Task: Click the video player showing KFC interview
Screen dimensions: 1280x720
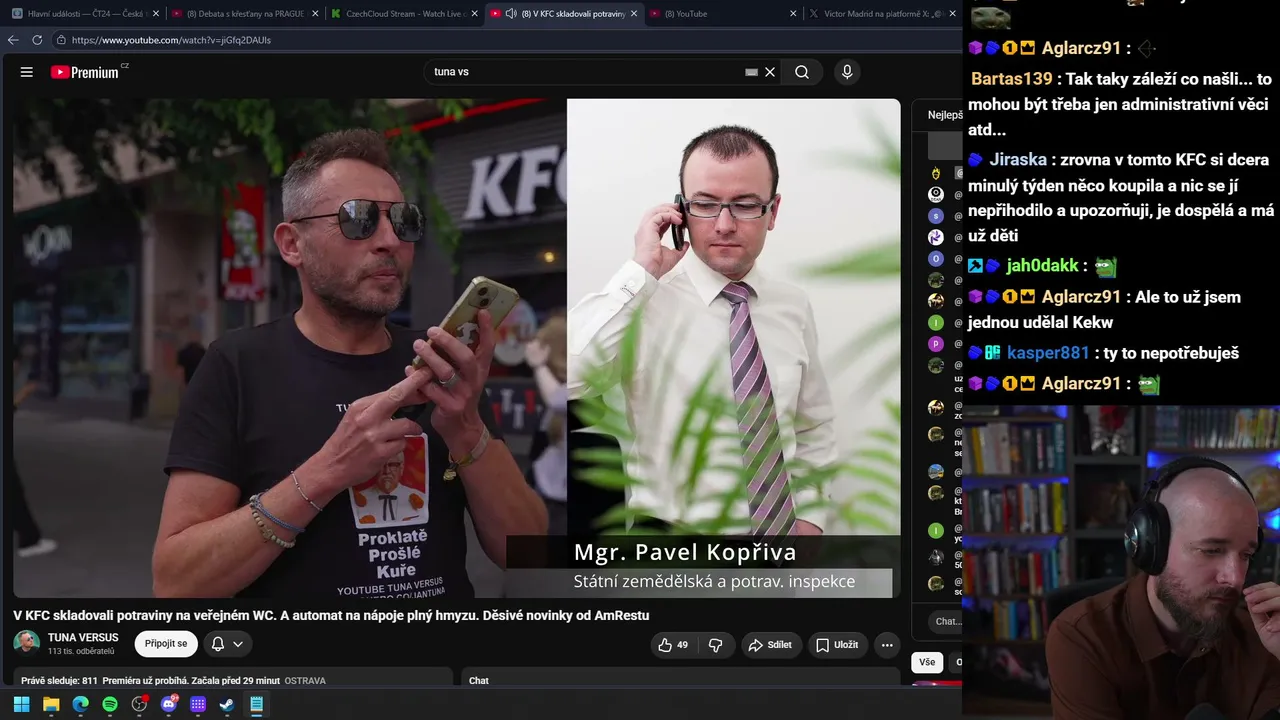Action: (x=457, y=348)
